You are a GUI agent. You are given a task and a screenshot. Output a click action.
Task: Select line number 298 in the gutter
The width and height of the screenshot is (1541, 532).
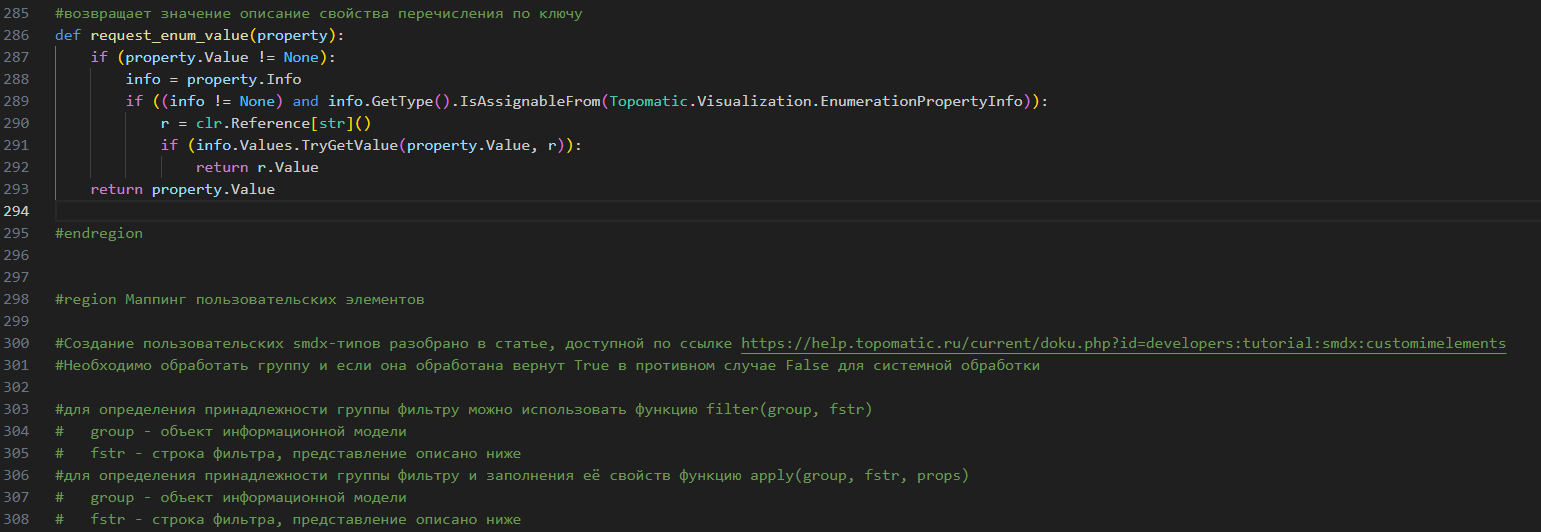point(17,299)
